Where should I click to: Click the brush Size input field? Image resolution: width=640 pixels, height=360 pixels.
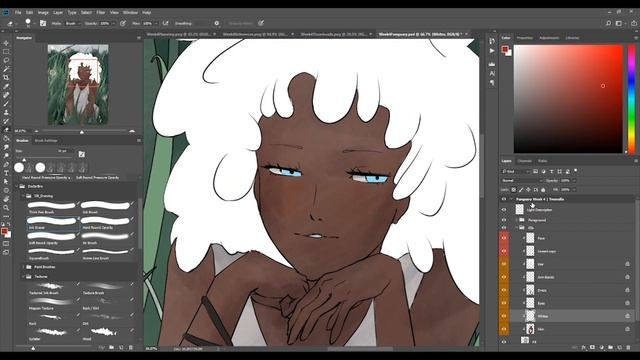[x=64, y=151]
